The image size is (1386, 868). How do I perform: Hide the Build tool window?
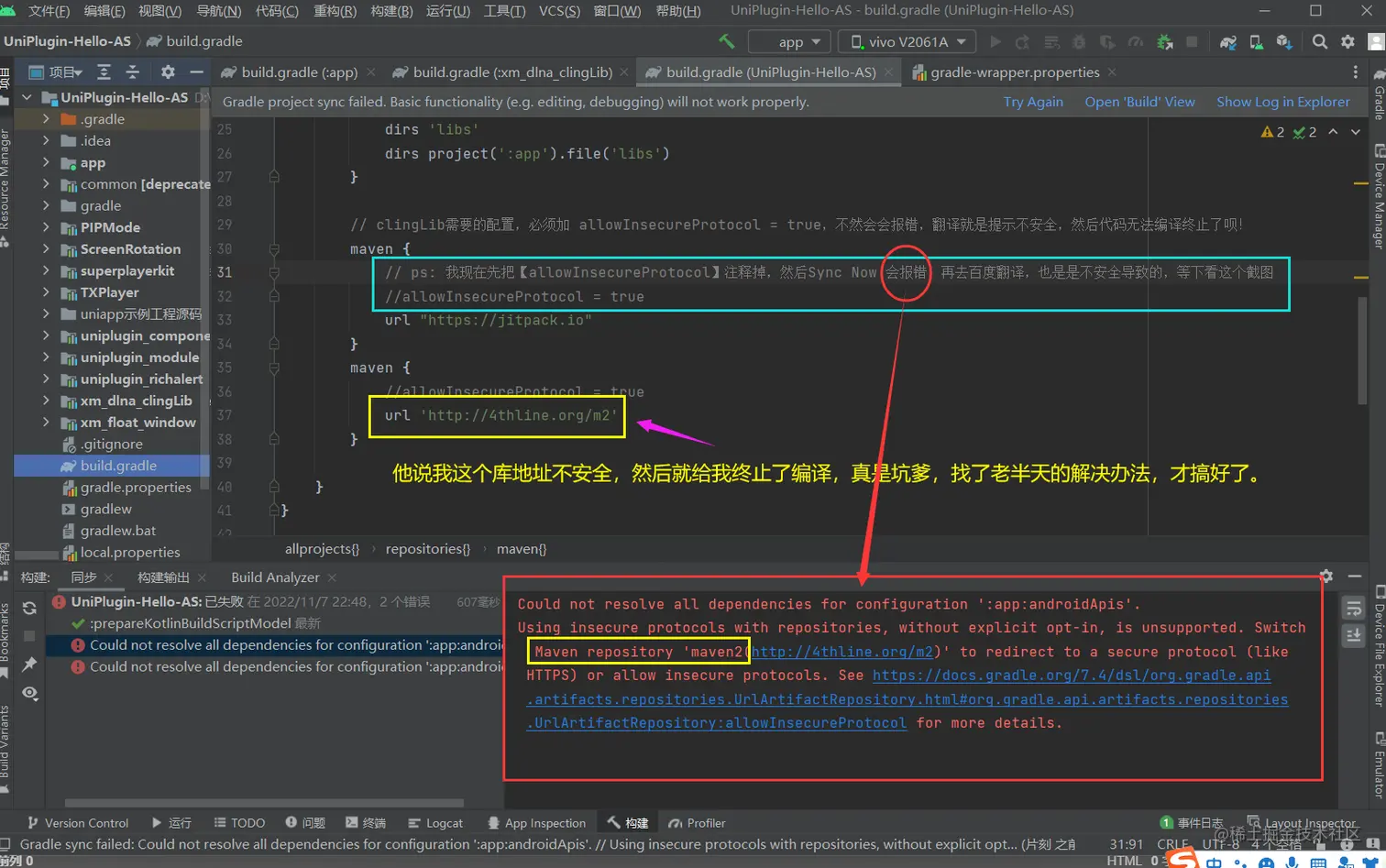click(x=1354, y=577)
